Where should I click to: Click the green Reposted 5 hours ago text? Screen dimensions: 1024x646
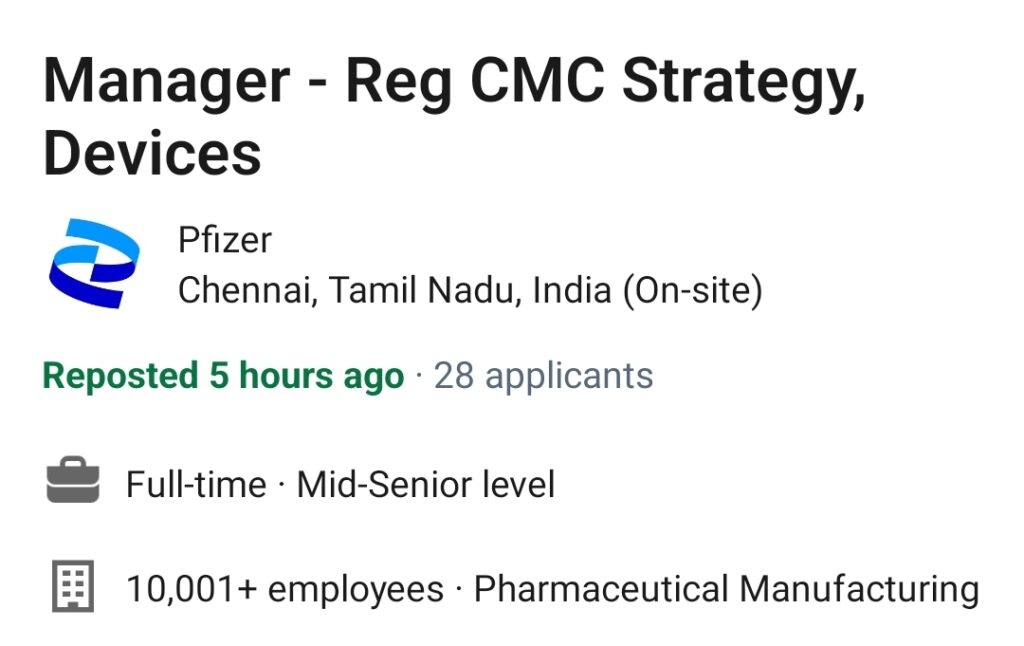pos(223,376)
